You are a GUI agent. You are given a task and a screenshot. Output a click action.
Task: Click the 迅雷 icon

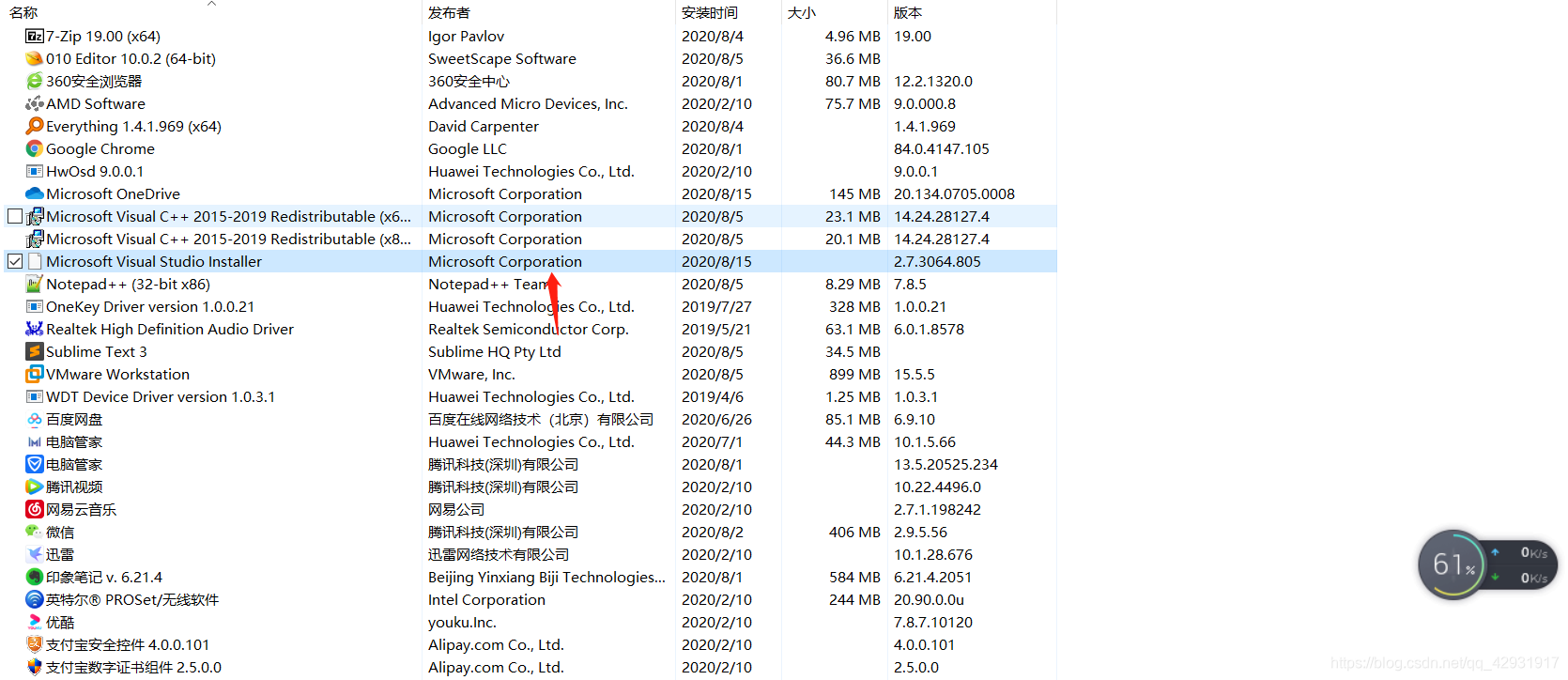35,554
